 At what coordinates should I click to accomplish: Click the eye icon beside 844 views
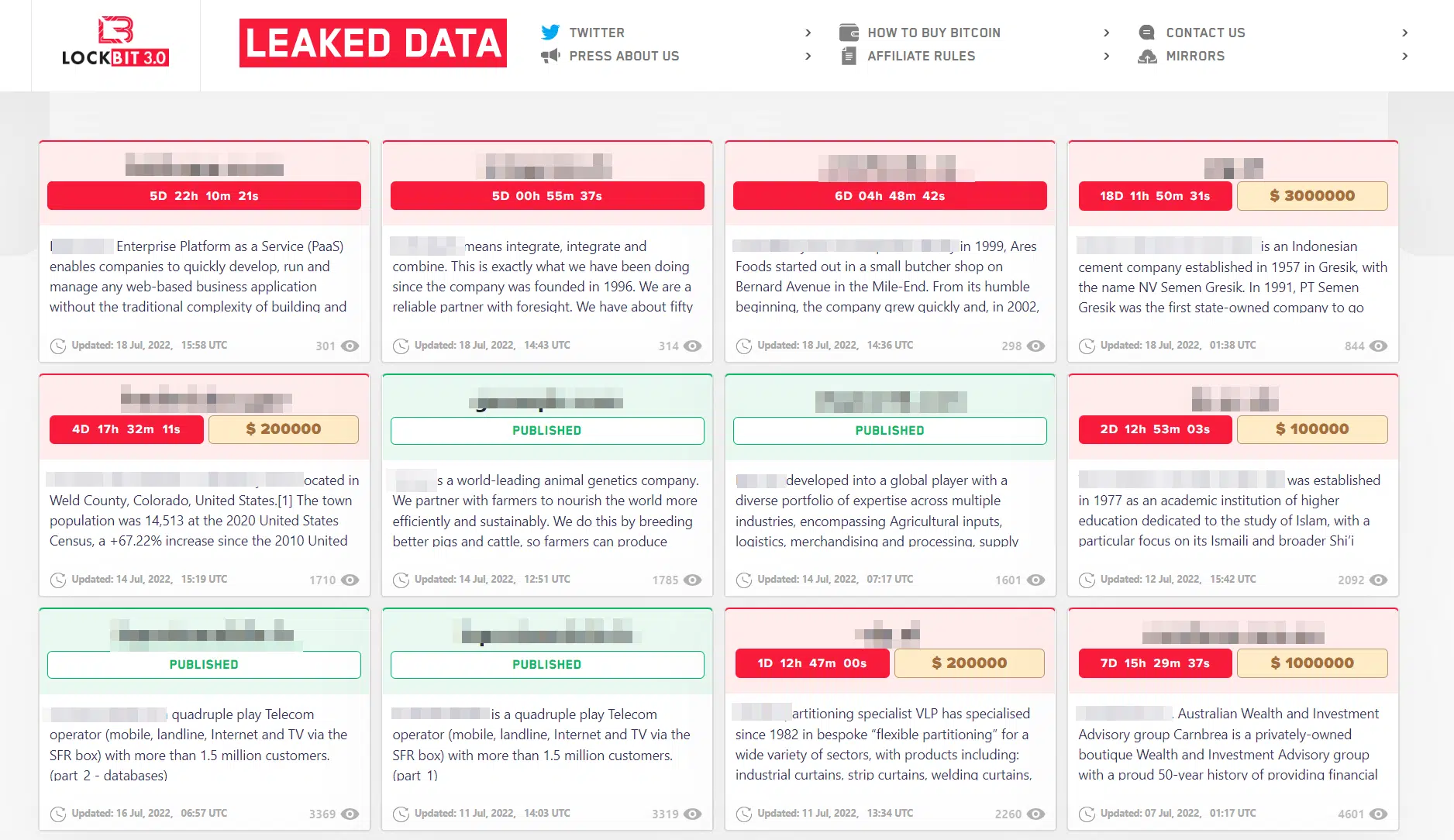click(x=1379, y=346)
